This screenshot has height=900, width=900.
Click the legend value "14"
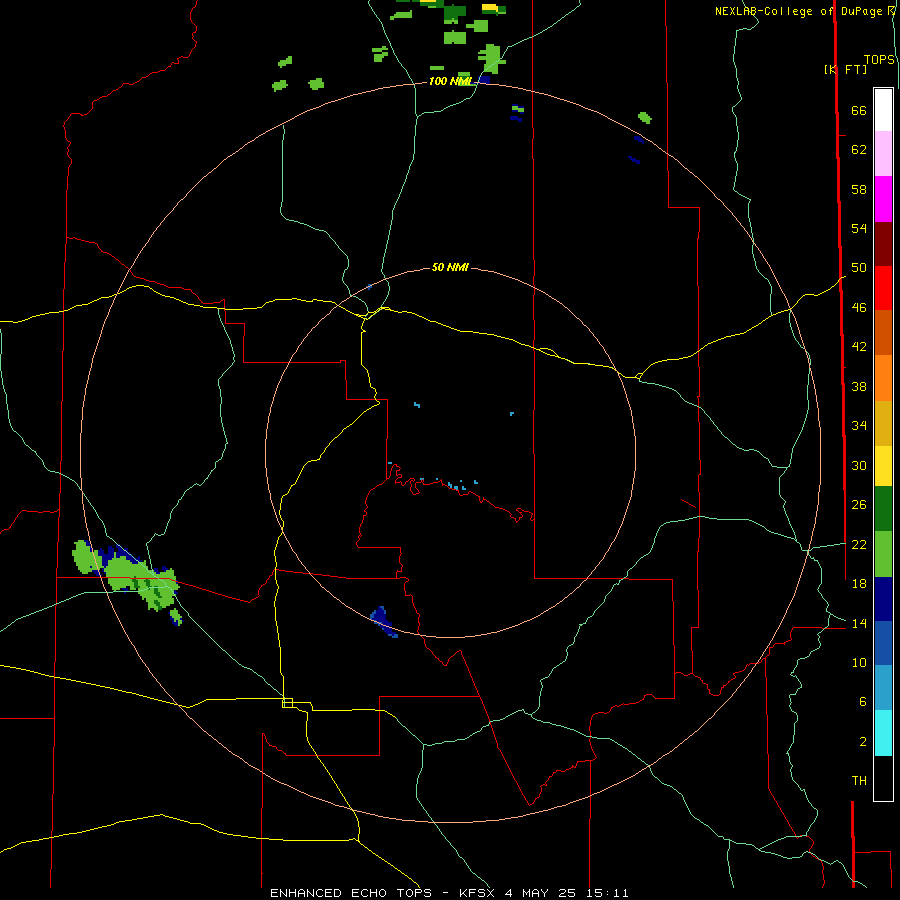tap(859, 623)
